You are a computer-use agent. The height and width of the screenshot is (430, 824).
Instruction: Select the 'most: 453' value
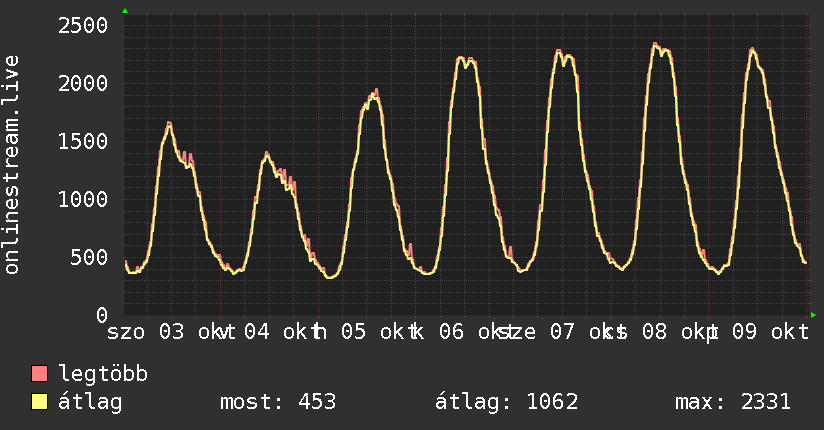[278, 402]
